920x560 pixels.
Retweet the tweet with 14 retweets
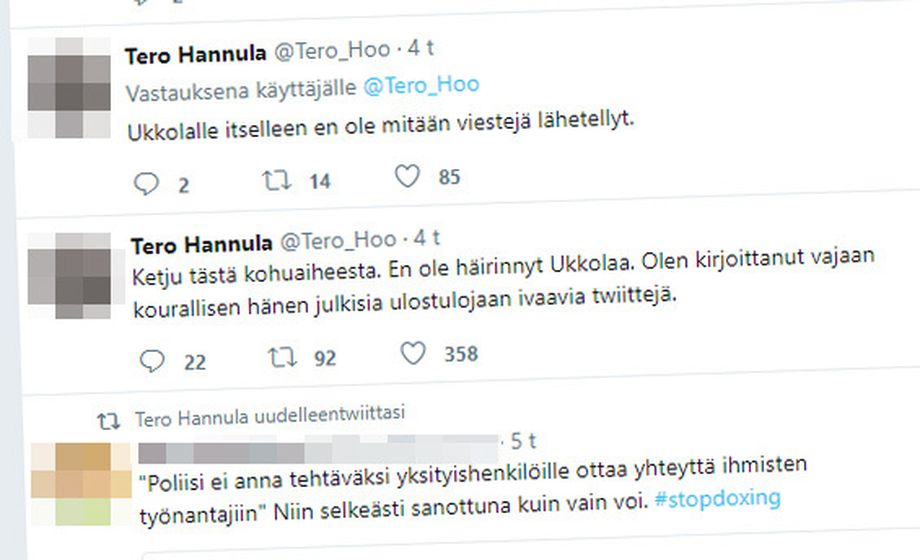click(x=276, y=180)
